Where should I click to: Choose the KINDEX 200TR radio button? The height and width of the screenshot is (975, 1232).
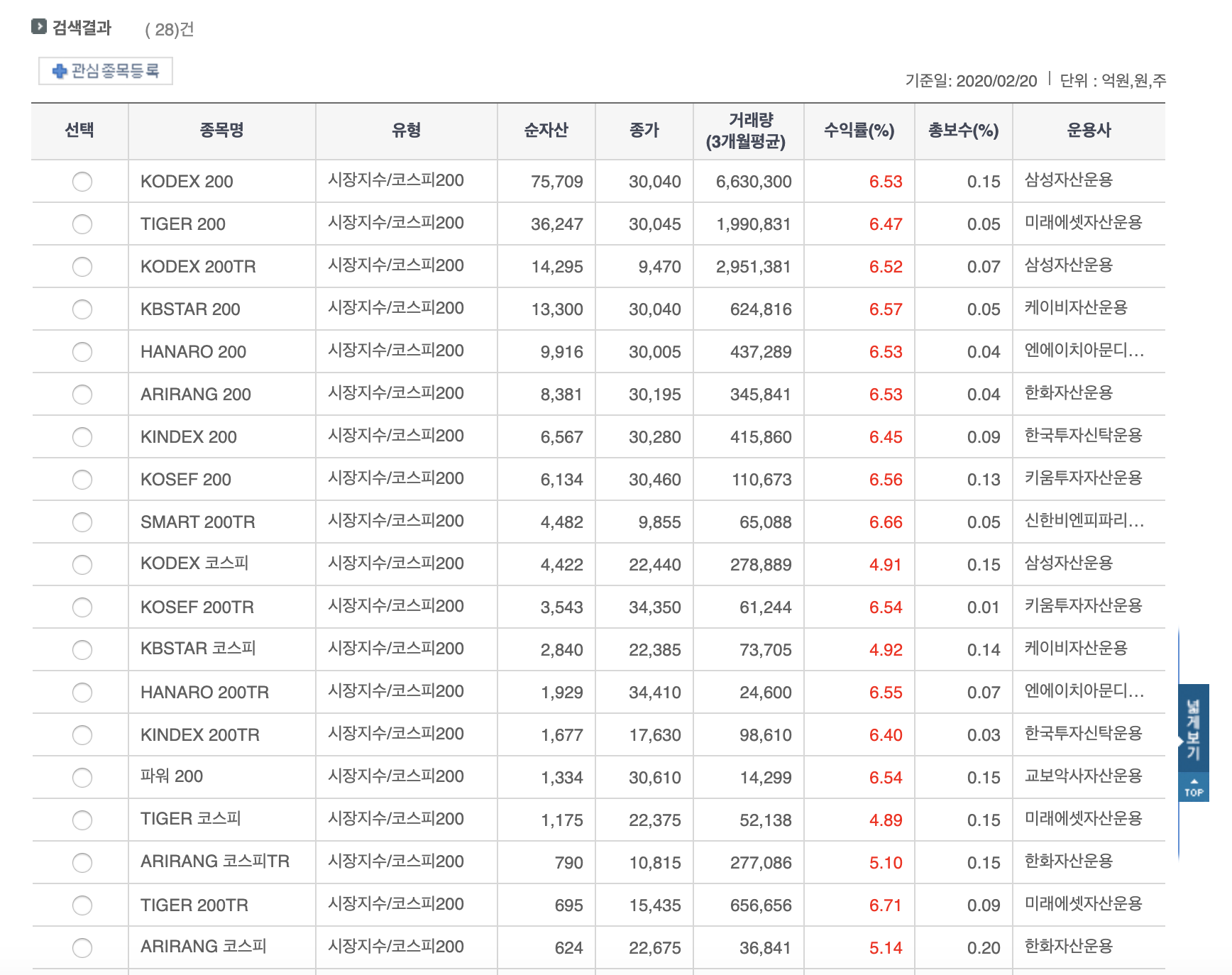tap(82, 735)
